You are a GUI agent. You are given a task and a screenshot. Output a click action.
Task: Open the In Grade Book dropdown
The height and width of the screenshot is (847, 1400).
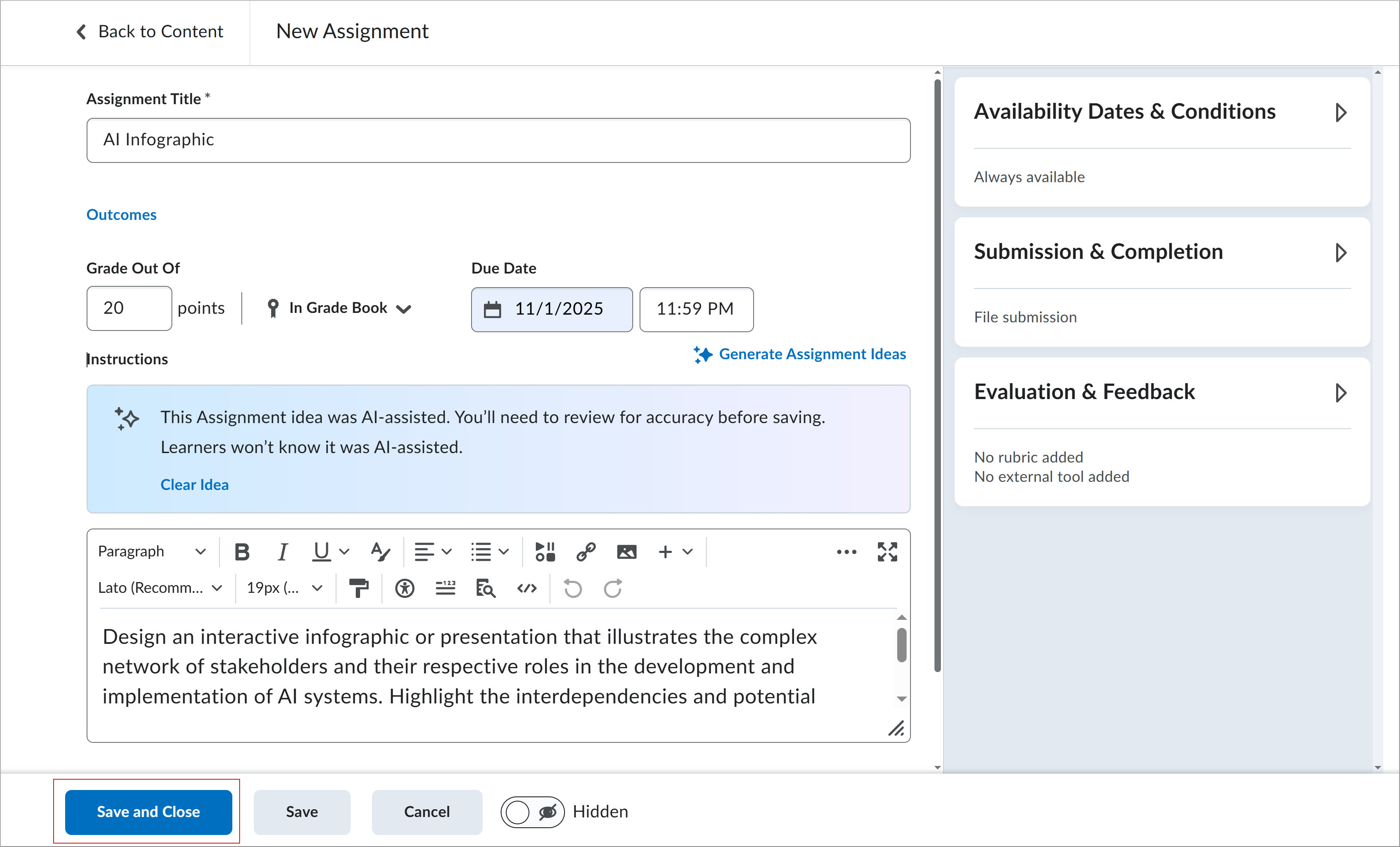click(339, 309)
